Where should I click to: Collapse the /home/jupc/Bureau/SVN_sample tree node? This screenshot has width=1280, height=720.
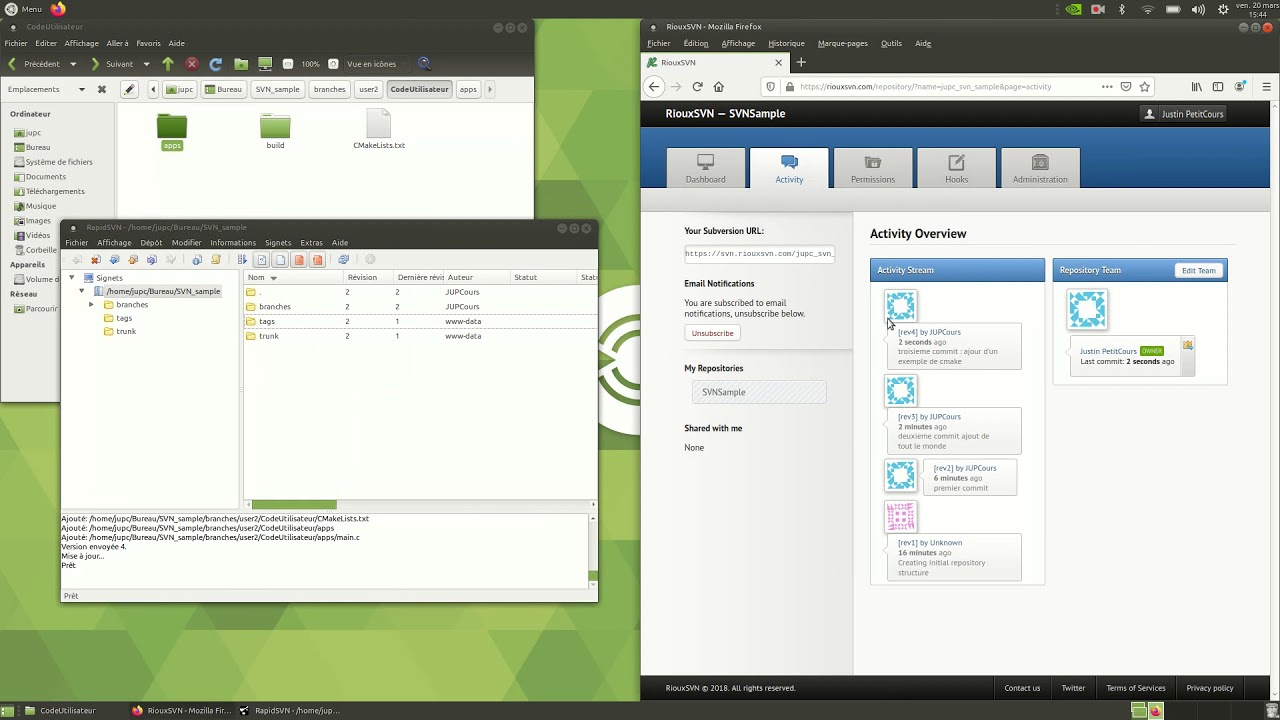point(82,291)
